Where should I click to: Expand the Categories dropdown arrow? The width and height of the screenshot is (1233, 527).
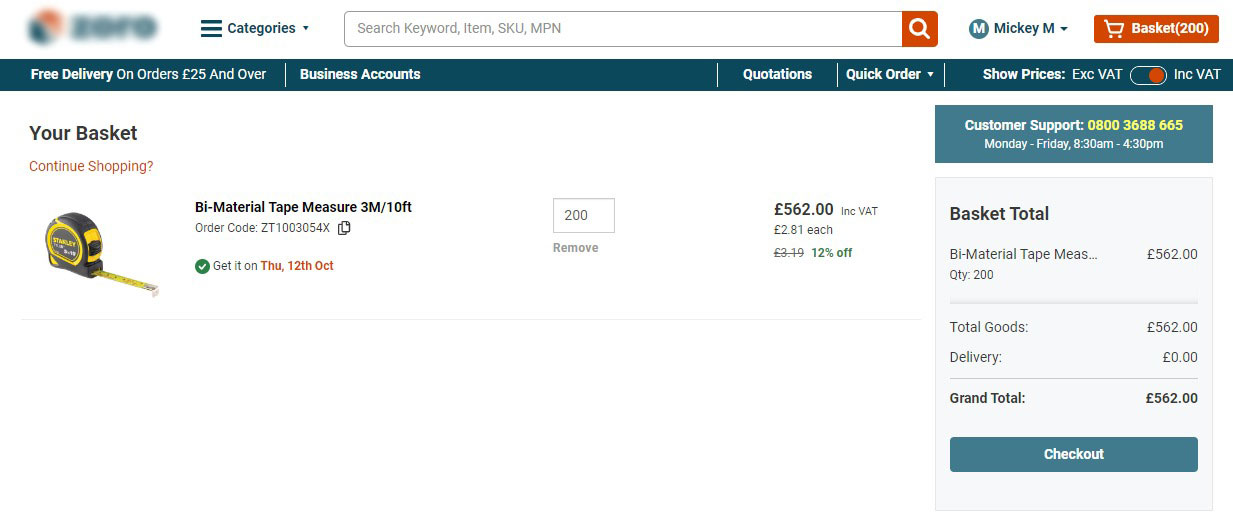click(306, 29)
